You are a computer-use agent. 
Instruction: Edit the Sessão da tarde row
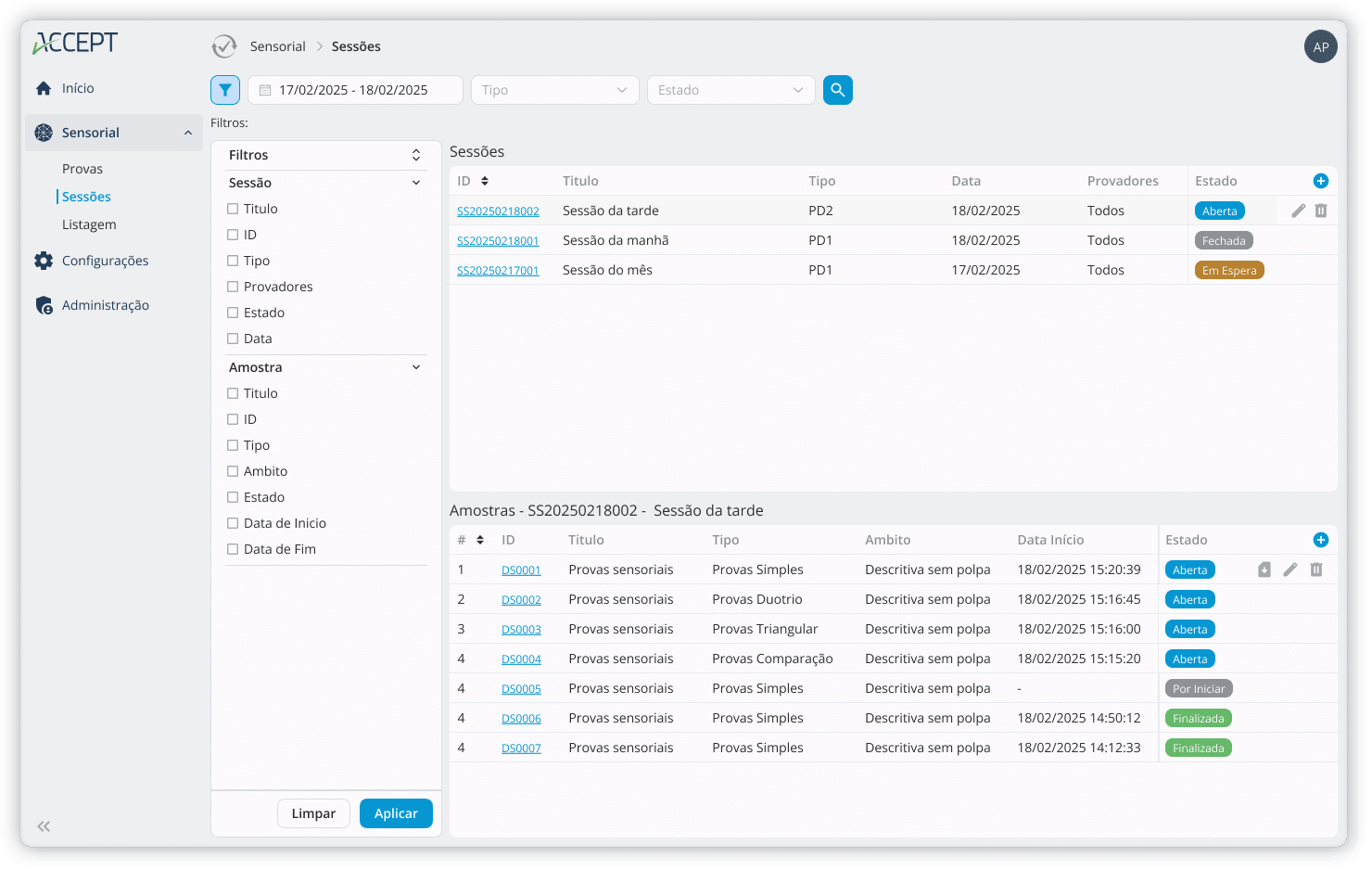(1298, 211)
